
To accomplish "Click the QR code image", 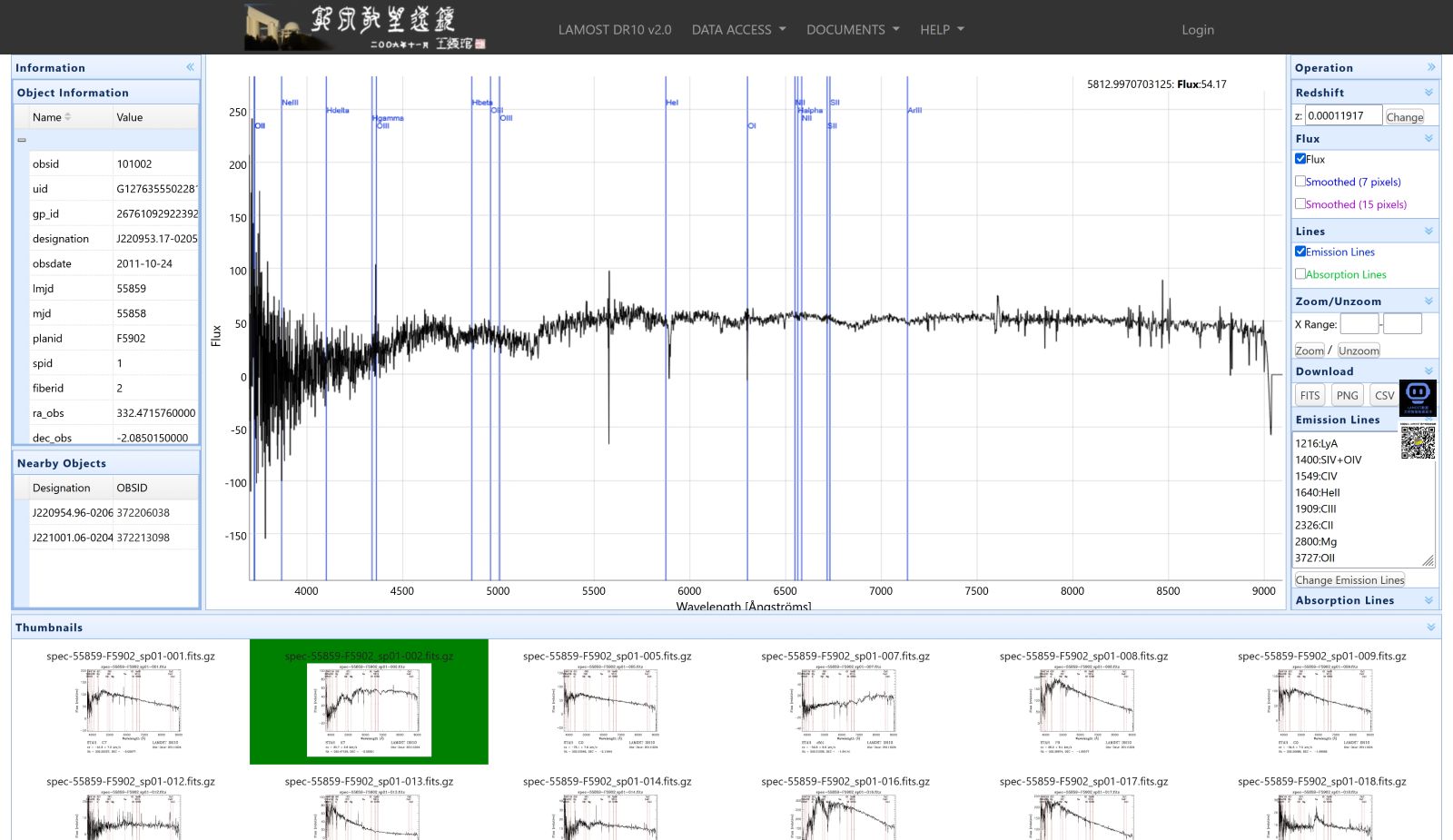I will (1418, 440).
